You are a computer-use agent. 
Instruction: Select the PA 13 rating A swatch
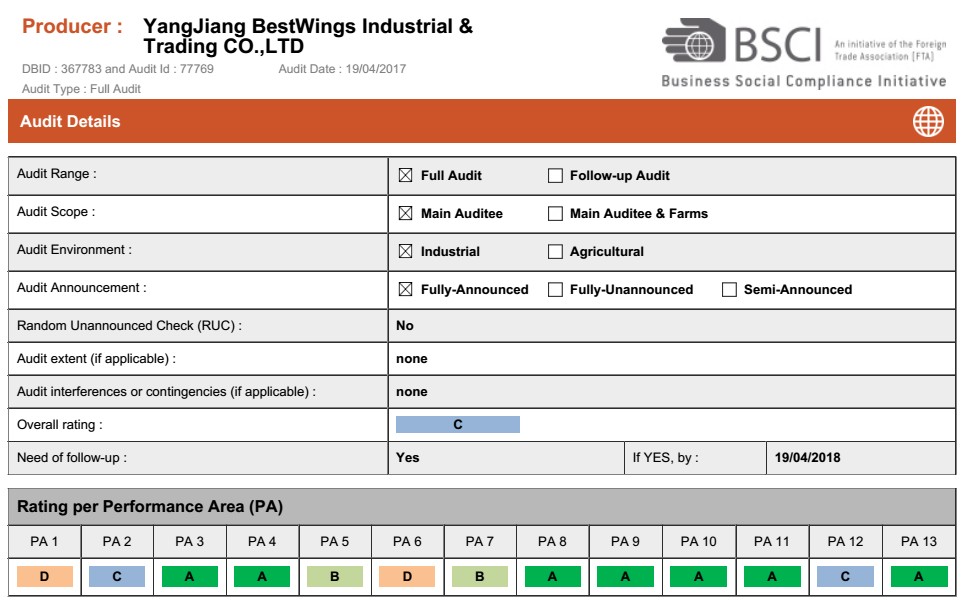pos(918,577)
